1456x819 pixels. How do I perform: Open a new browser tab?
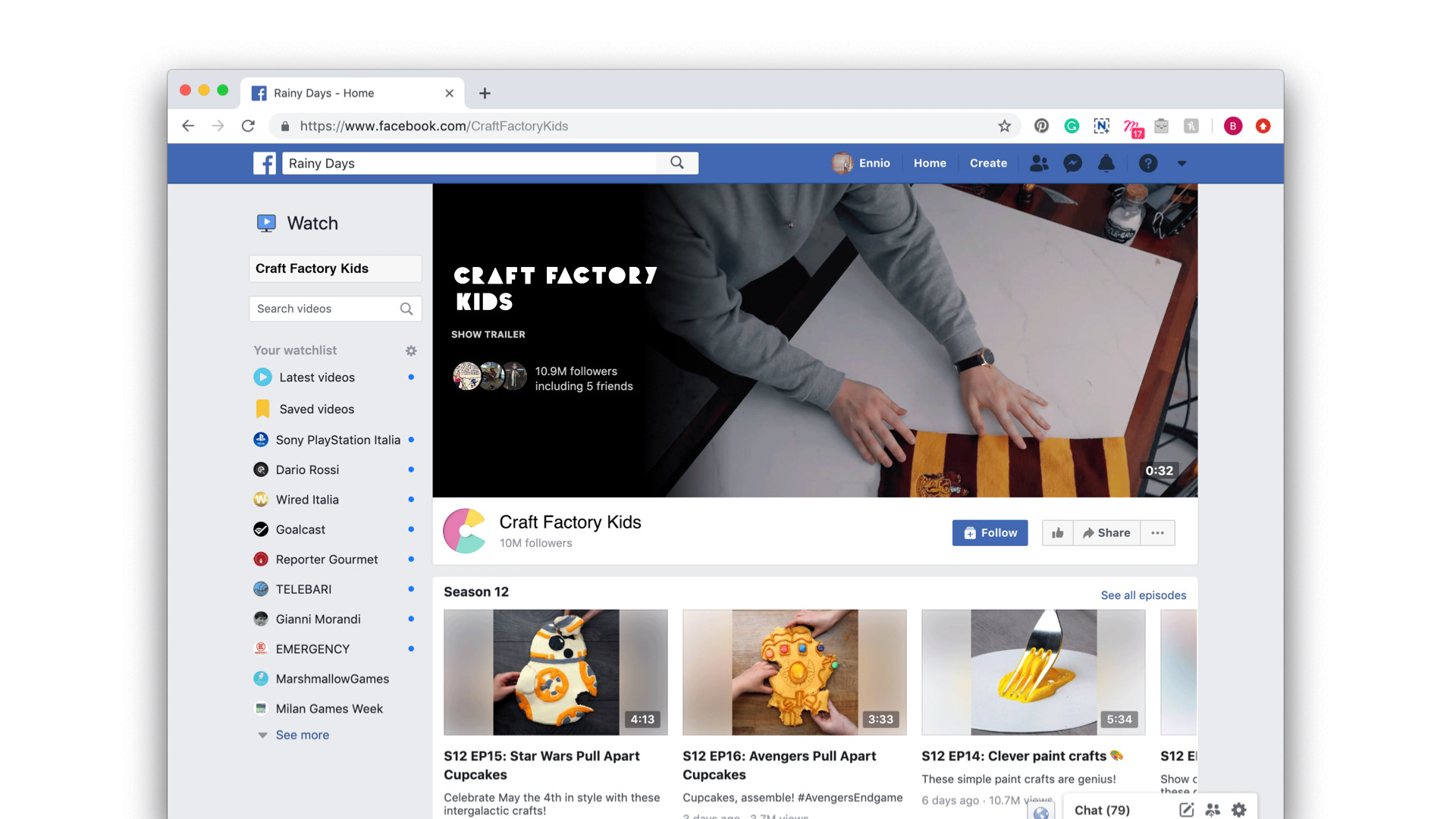coord(485,93)
